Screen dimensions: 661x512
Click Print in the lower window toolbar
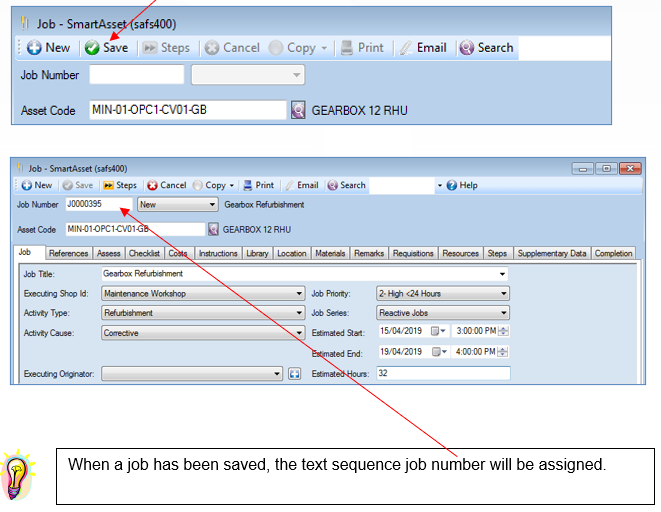tap(258, 185)
